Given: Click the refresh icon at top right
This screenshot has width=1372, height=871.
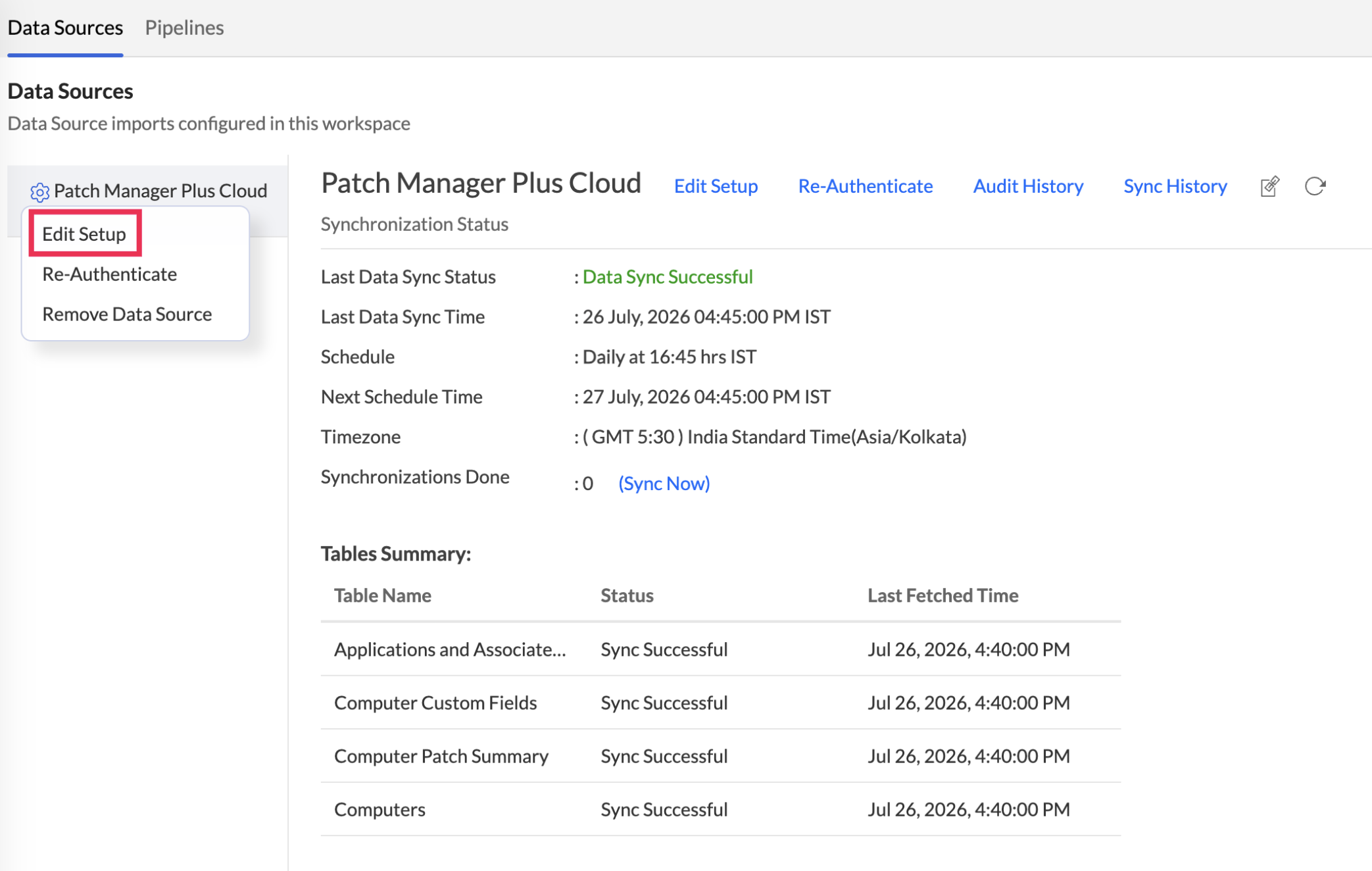Looking at the screenshot, I should coord(1315,187).
